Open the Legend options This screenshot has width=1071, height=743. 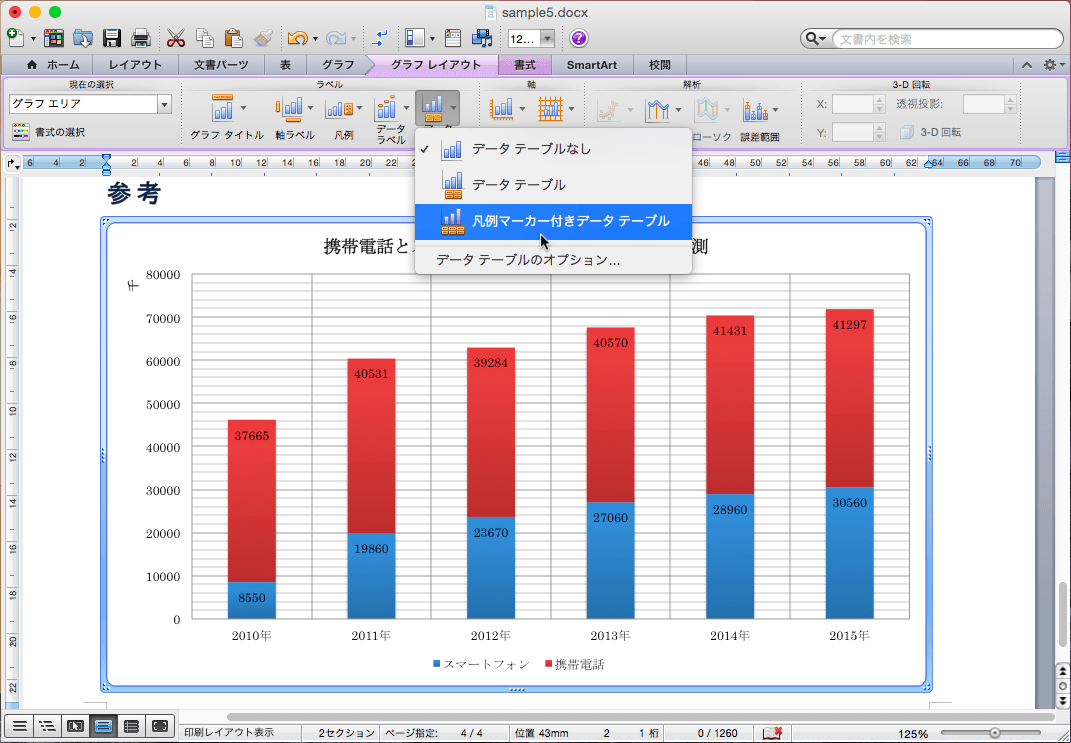pyautogui.click(x=344, y=117)
